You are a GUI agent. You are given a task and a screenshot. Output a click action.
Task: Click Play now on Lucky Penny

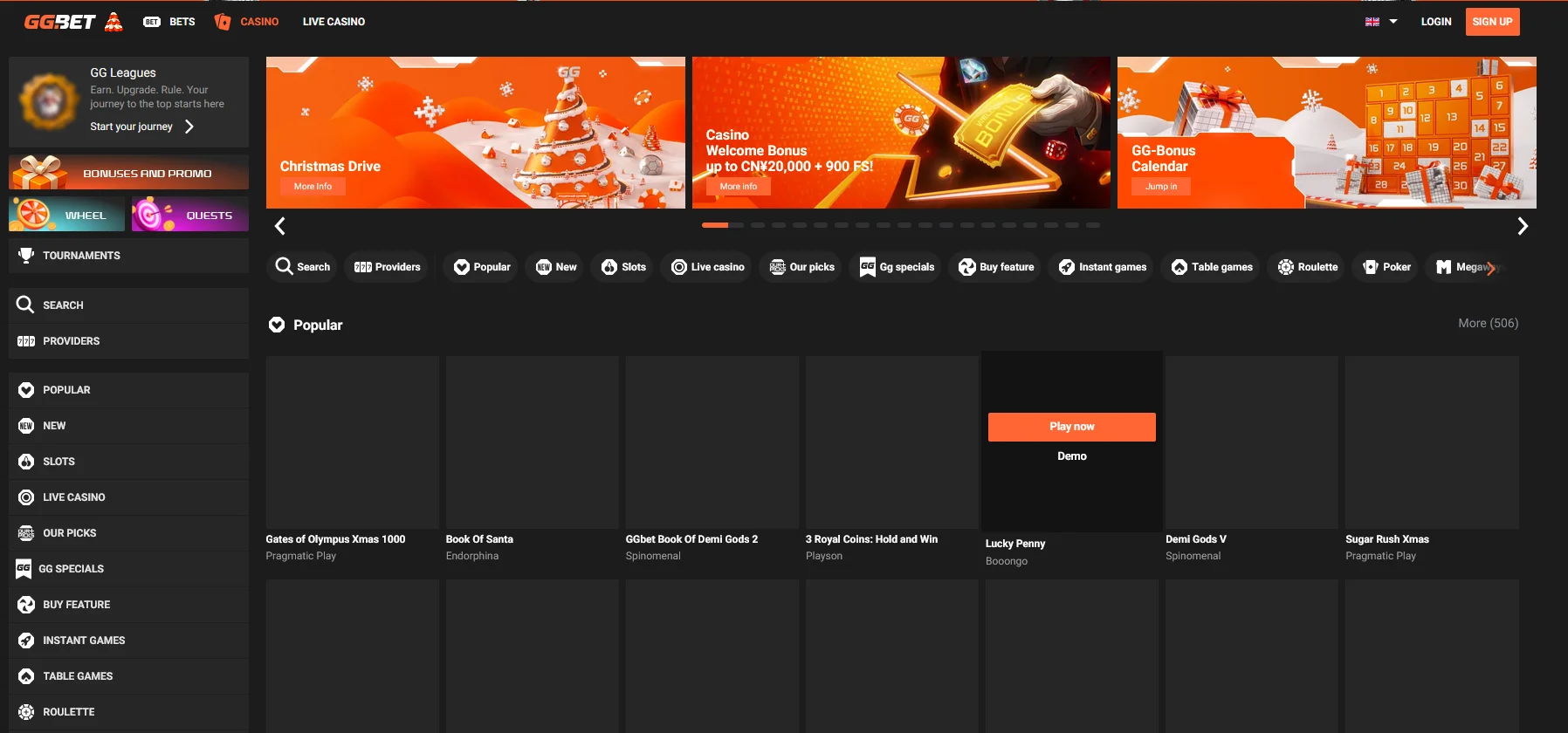point(1071,427)
